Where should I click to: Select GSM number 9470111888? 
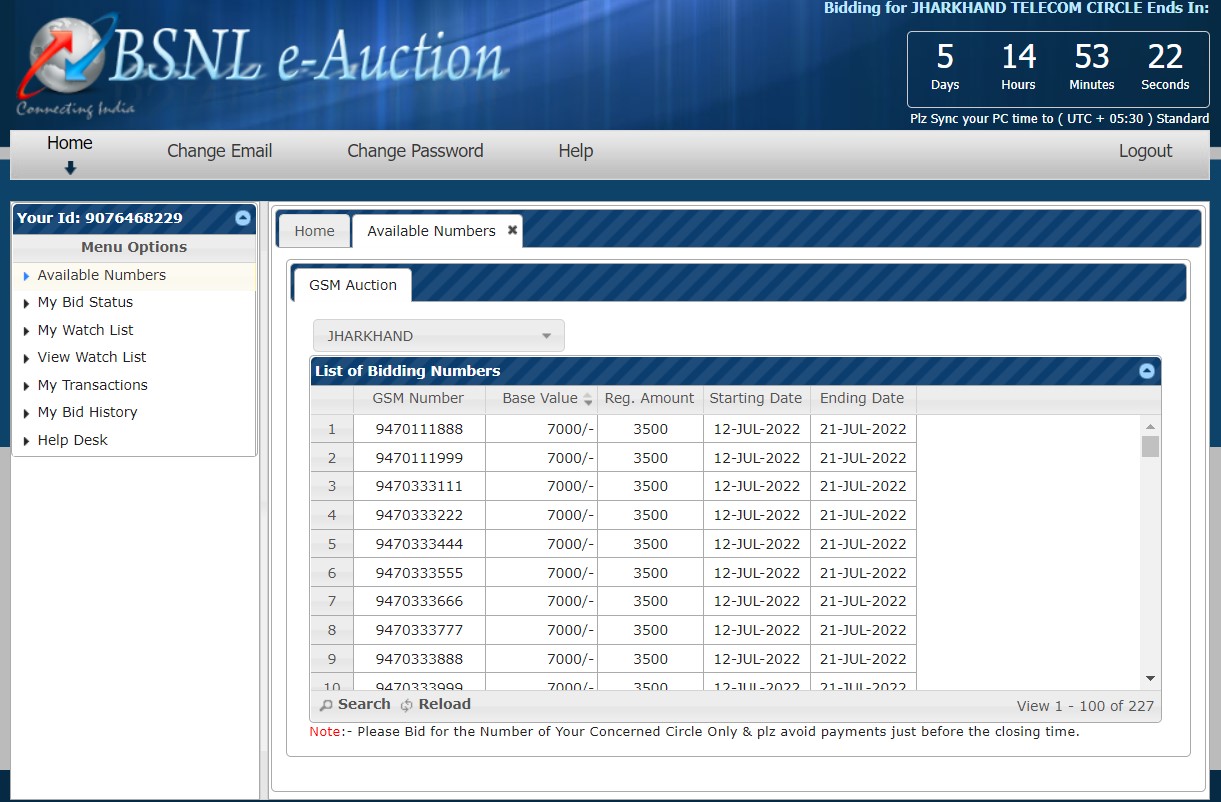[419, 429]
